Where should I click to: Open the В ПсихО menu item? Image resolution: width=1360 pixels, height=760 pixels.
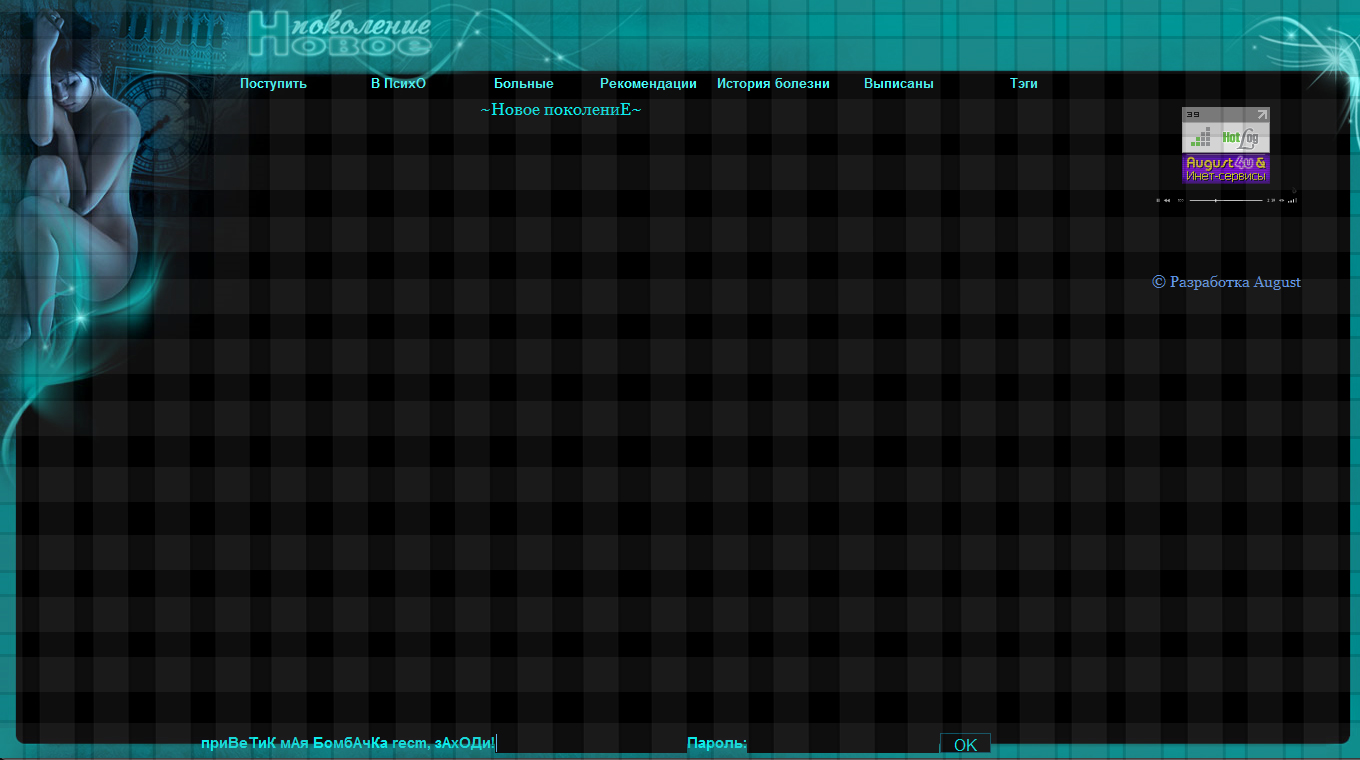398,84
